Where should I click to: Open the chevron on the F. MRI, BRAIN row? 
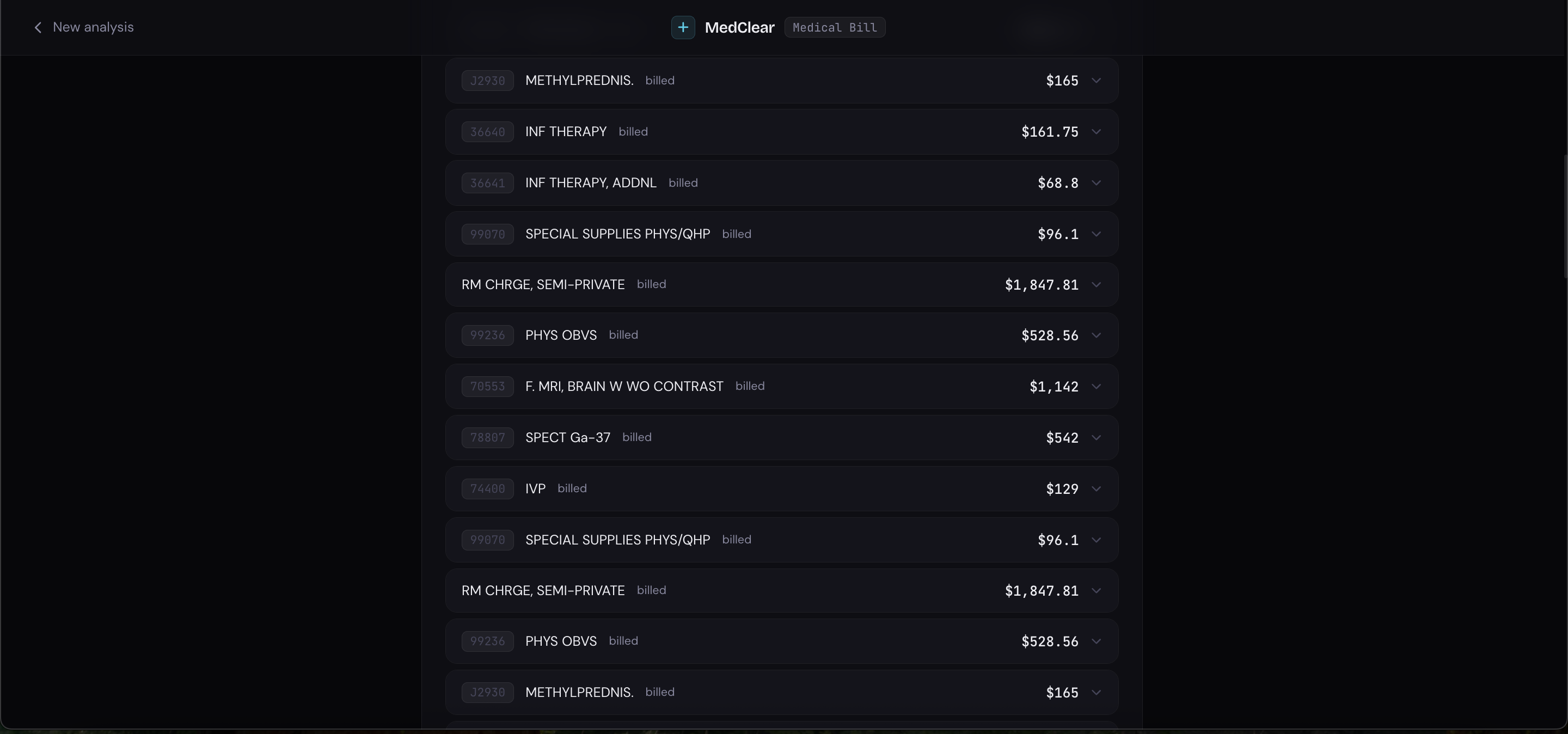click(1095, 387)
